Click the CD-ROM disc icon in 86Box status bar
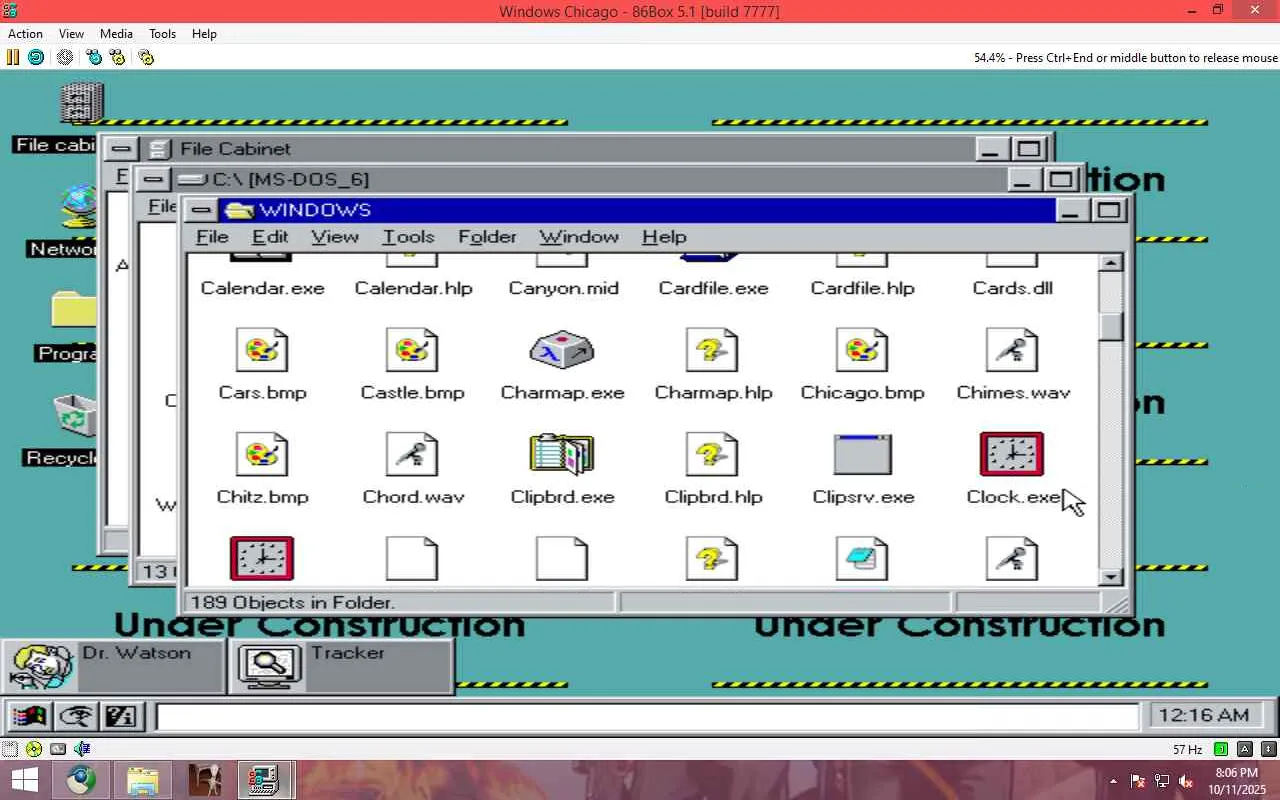 click(34, 748)
